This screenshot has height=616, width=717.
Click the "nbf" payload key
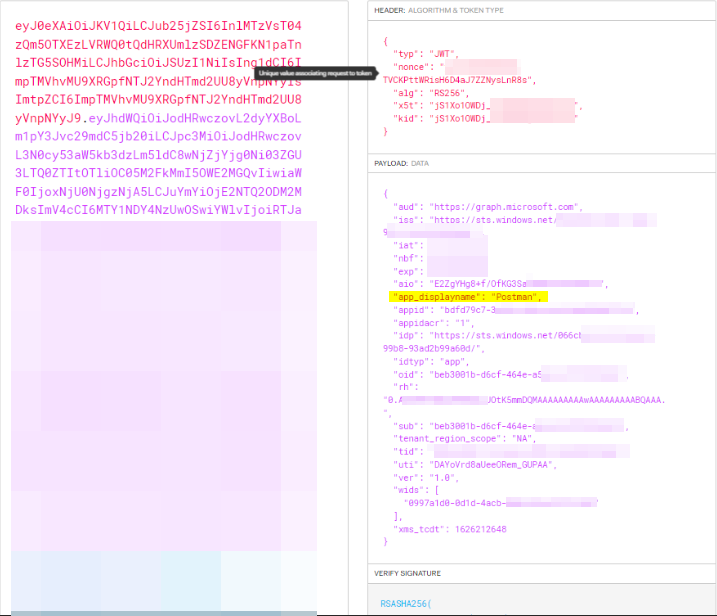click(x=408, y=258)
